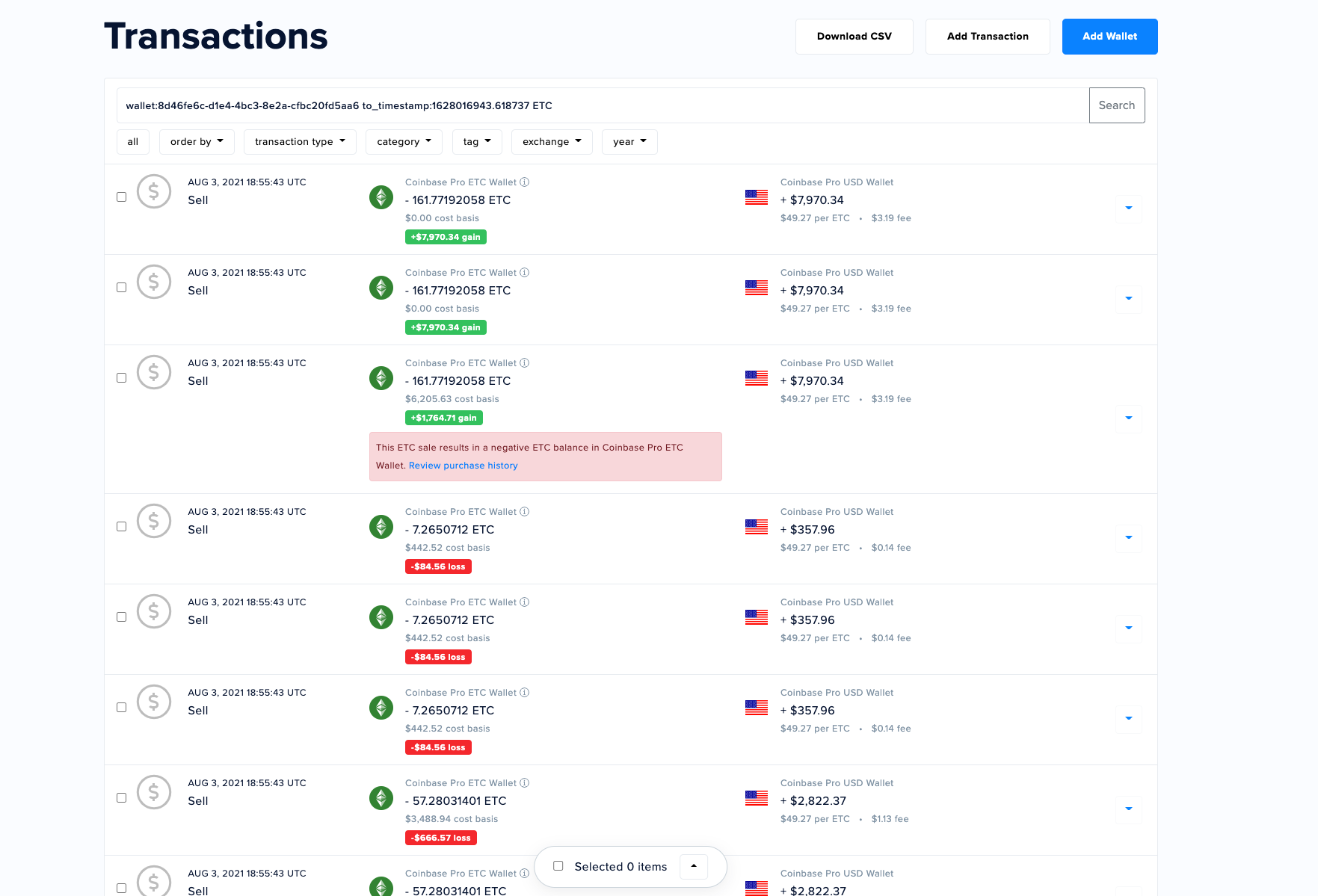Click the Add Transaction button

tap(988, 37)
